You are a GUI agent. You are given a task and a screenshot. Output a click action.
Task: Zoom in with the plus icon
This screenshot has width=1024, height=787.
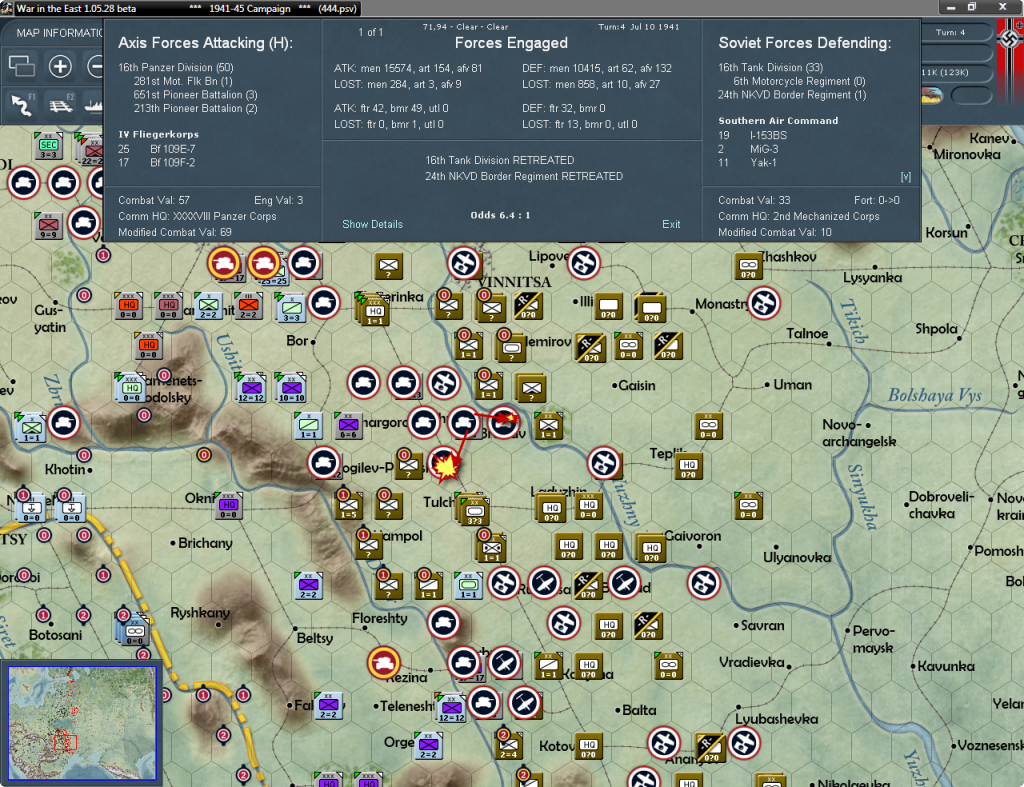(60, 66)
